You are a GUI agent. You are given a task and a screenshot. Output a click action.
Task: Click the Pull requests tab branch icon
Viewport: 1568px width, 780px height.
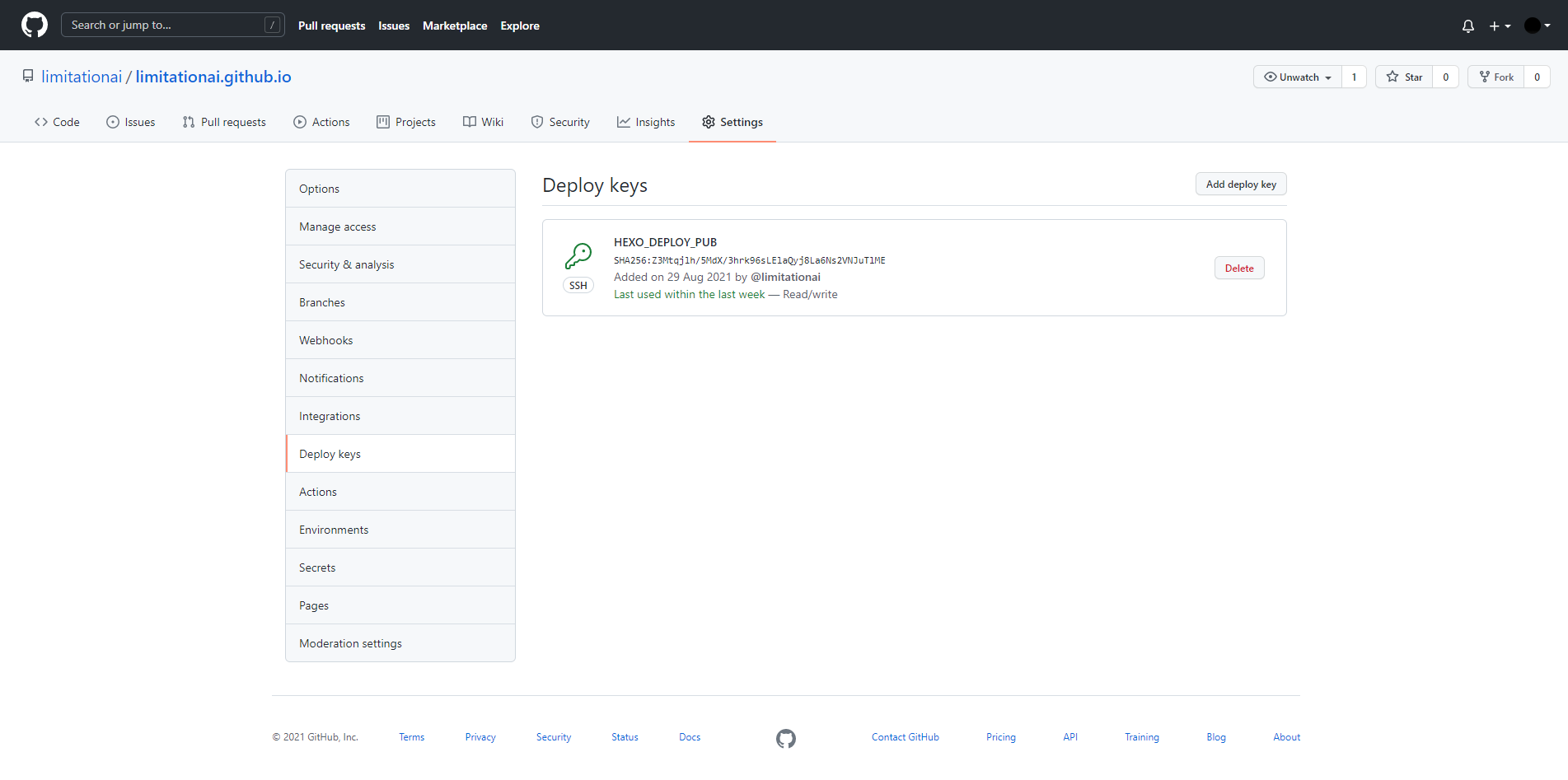click(189, 122)
